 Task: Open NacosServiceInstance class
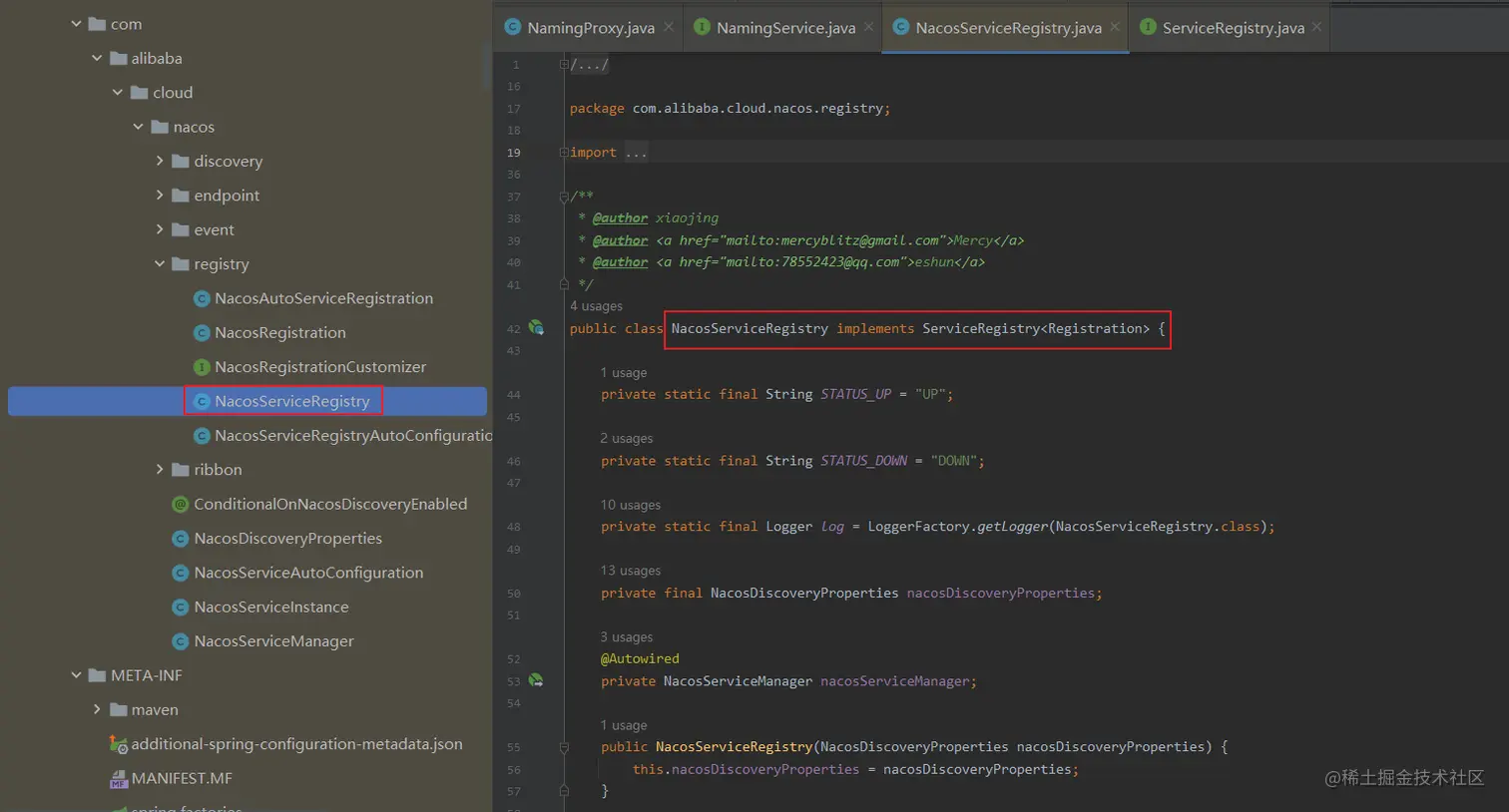[271, 608]
